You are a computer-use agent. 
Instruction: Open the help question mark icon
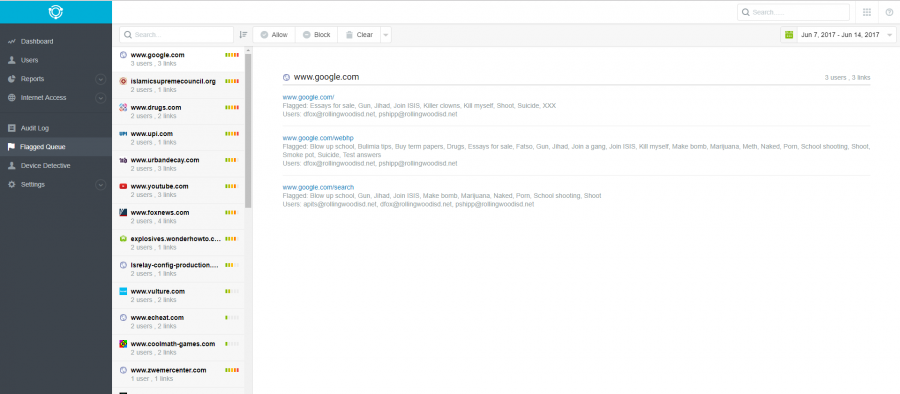pos(889,12)
